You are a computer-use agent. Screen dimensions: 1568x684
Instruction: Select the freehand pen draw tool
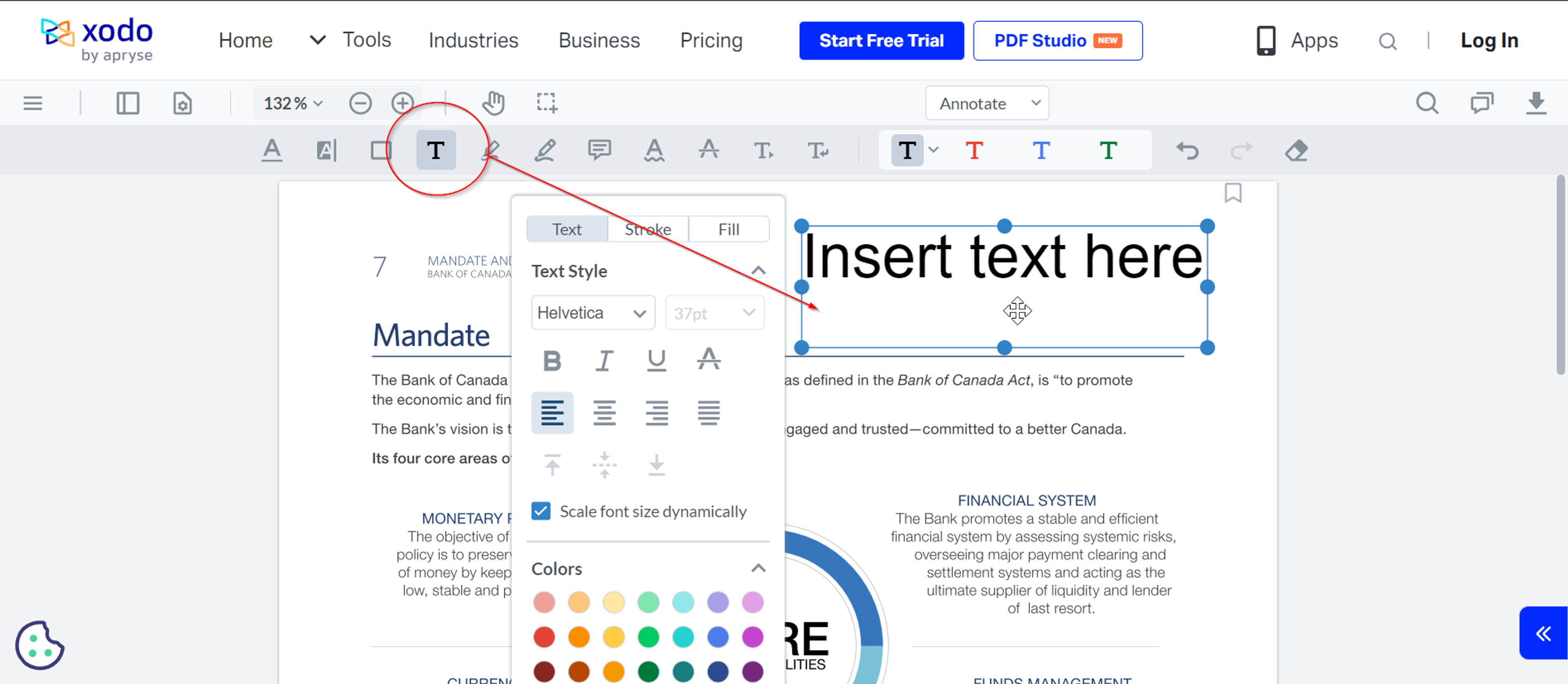(x=545, y=150)
